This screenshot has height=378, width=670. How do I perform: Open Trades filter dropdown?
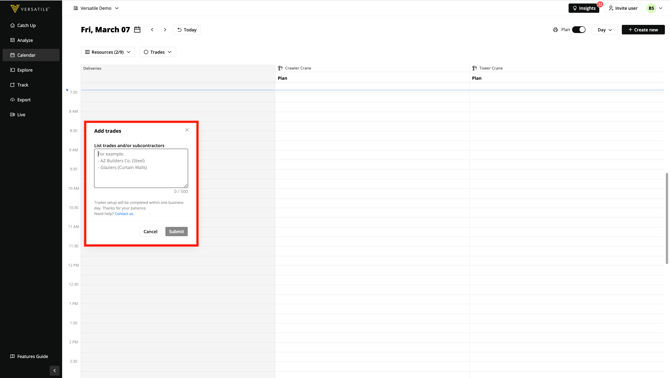(158, 52)
